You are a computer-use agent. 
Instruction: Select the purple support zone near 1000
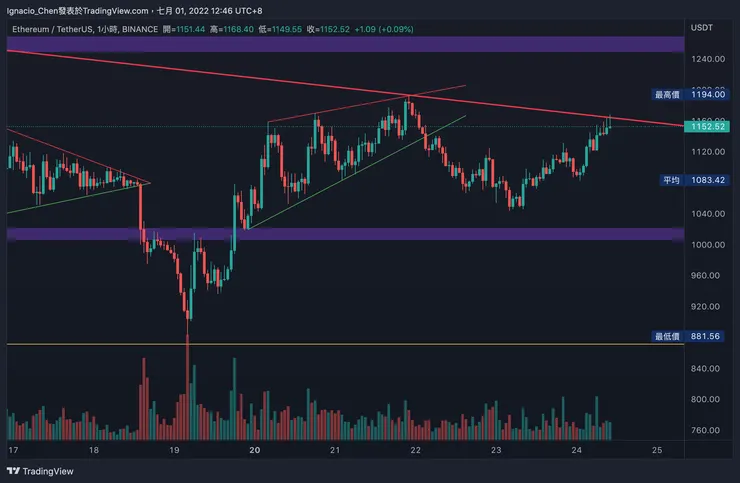pos(345,234)
